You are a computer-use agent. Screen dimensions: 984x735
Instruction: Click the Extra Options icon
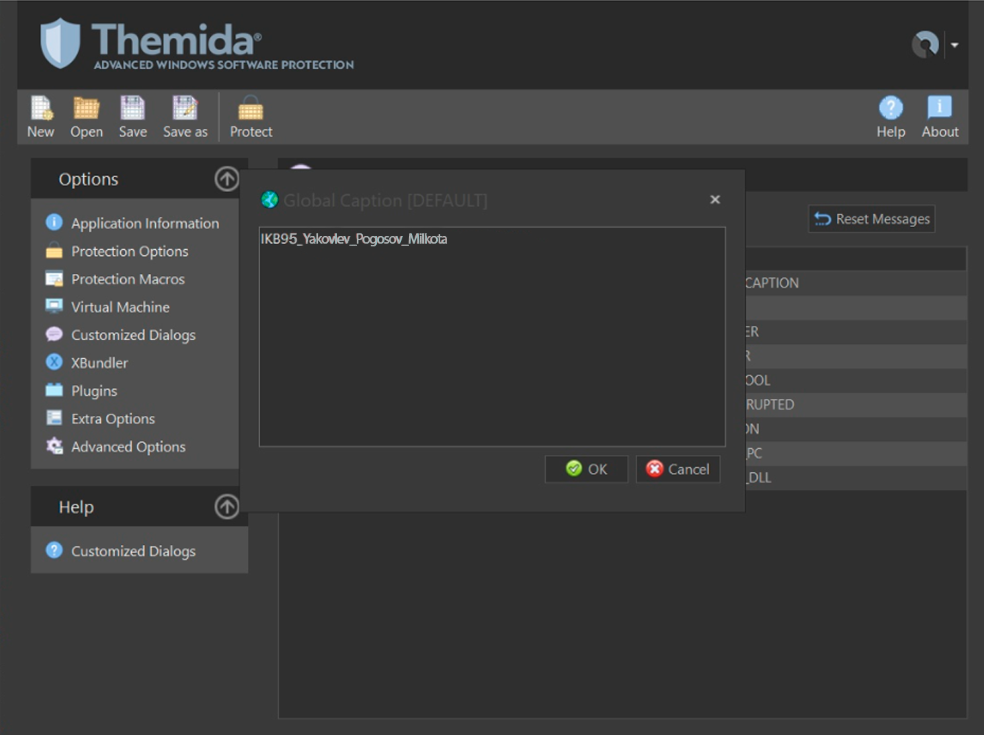(54, 417)
